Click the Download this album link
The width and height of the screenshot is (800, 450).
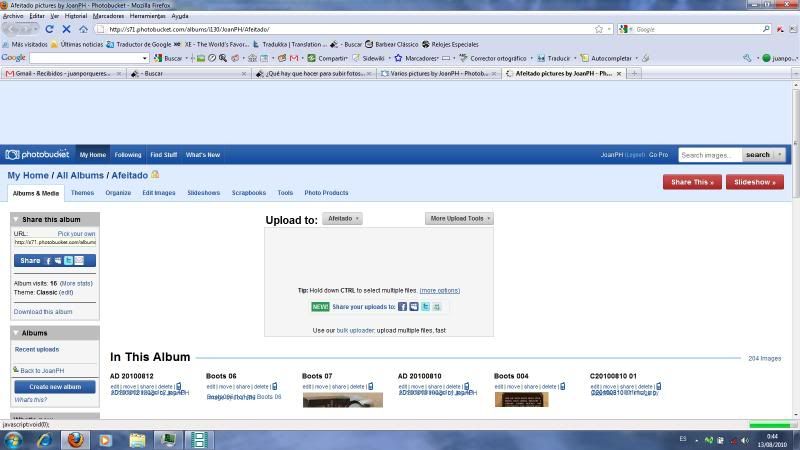[43, 312]
